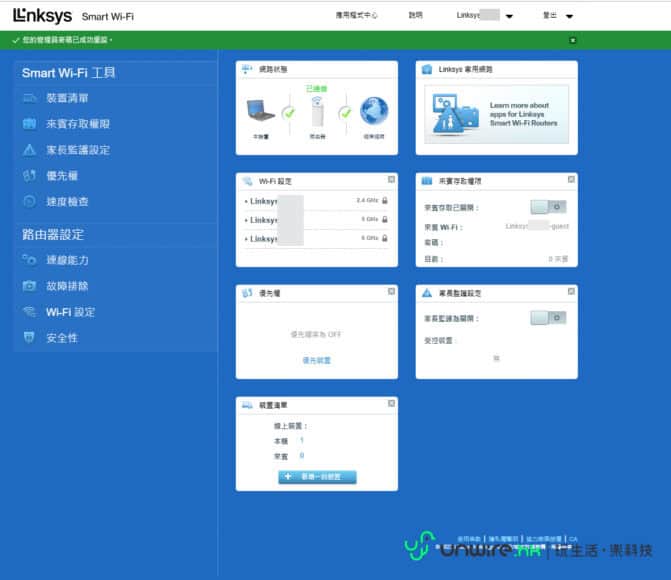Click the 裝置清單 device list sidebar icon

pyautogui.click(x=29, y=98)
